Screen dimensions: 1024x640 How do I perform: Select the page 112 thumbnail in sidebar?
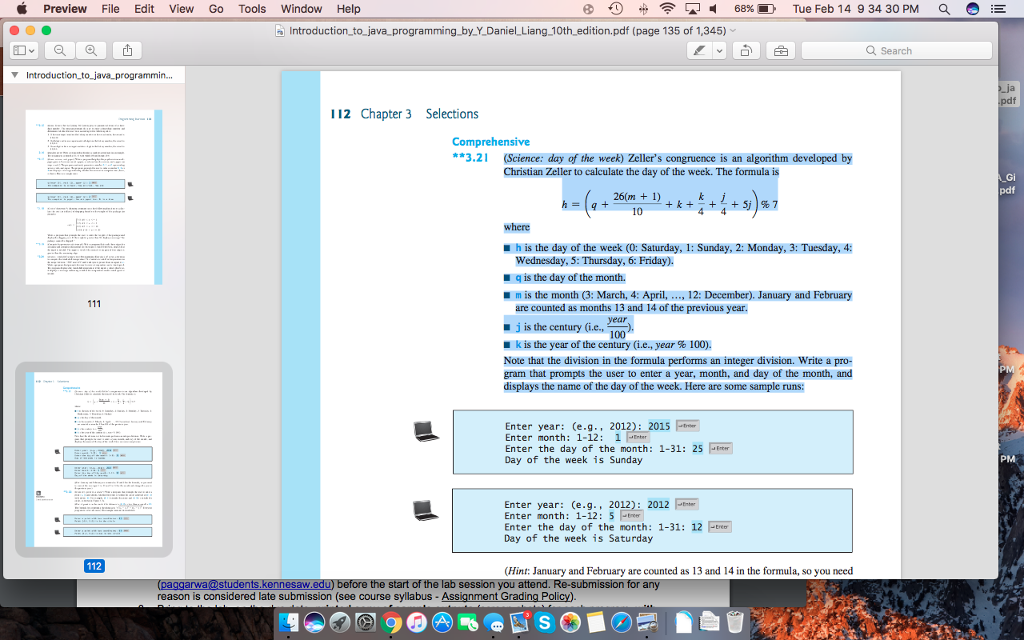click(x=95, y=460)
